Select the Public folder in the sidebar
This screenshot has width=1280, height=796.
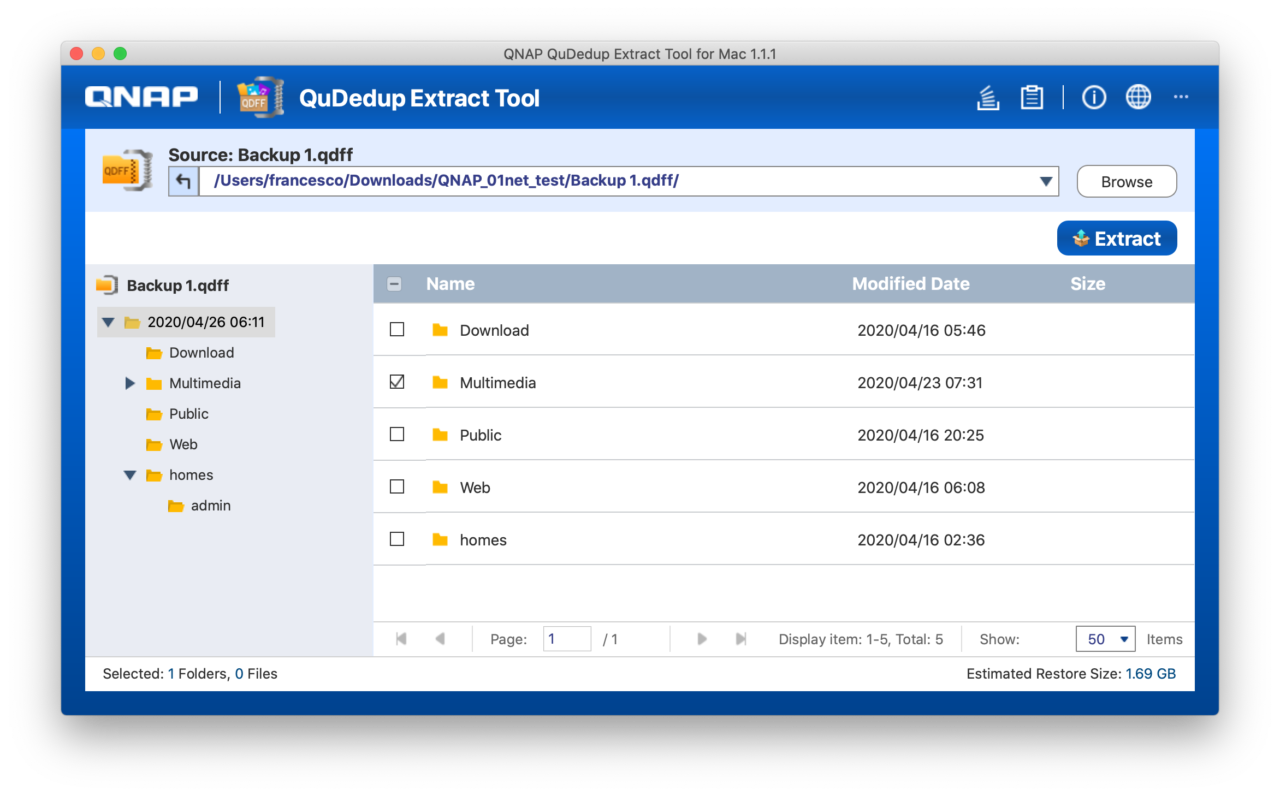189,413
